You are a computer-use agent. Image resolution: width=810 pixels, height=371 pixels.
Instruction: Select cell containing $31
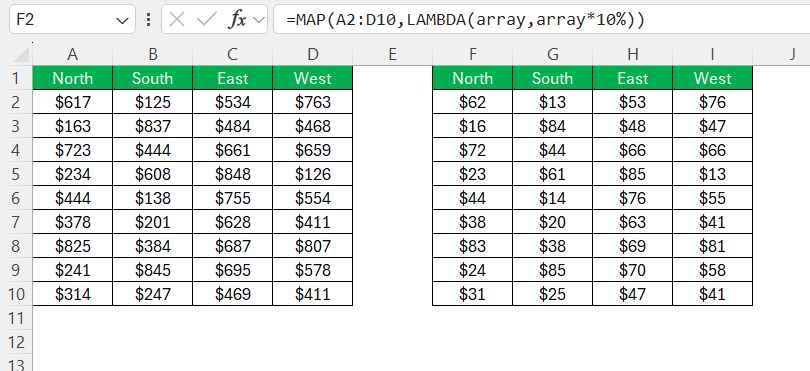pos(472,294)
